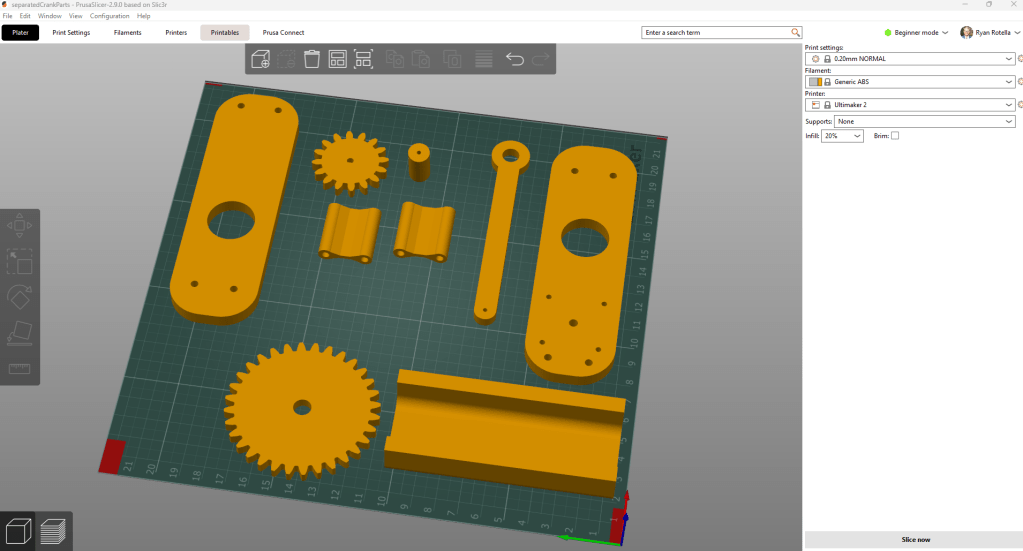This screenshot has width=1023, height=551.
Task: Select the Rotate gizmo tool
Action: (x=19, y=297)
